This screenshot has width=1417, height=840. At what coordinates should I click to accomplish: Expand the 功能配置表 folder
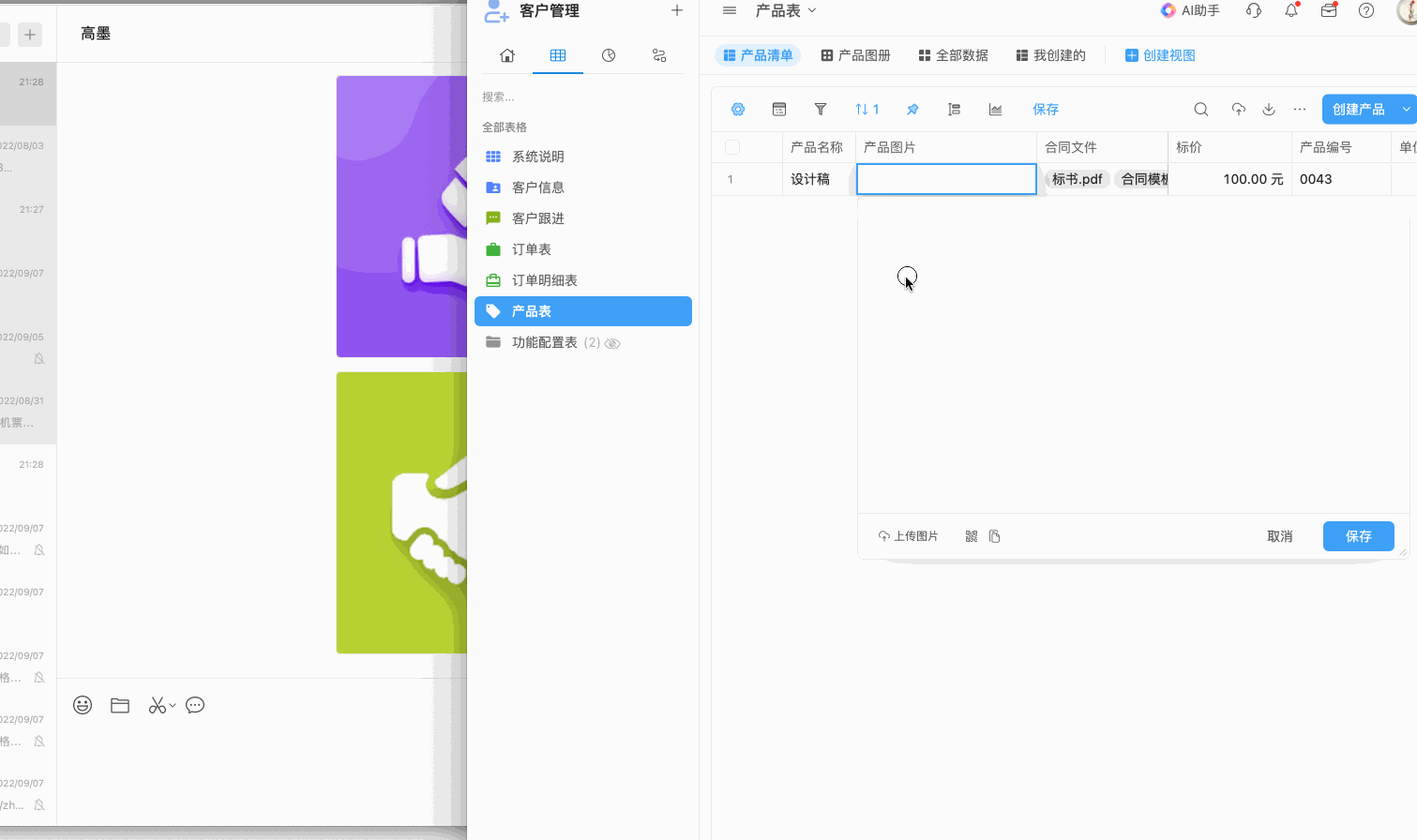[x=583, y=342]
